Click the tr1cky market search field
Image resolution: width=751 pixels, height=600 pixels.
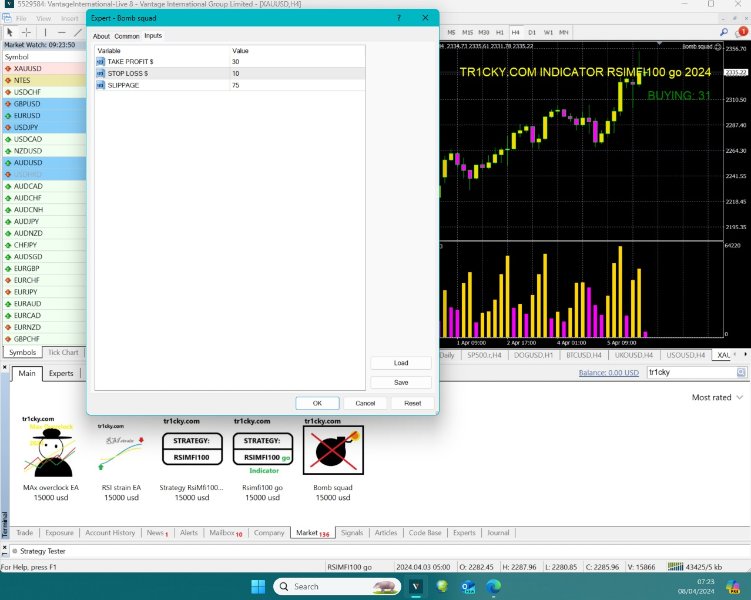691,372
